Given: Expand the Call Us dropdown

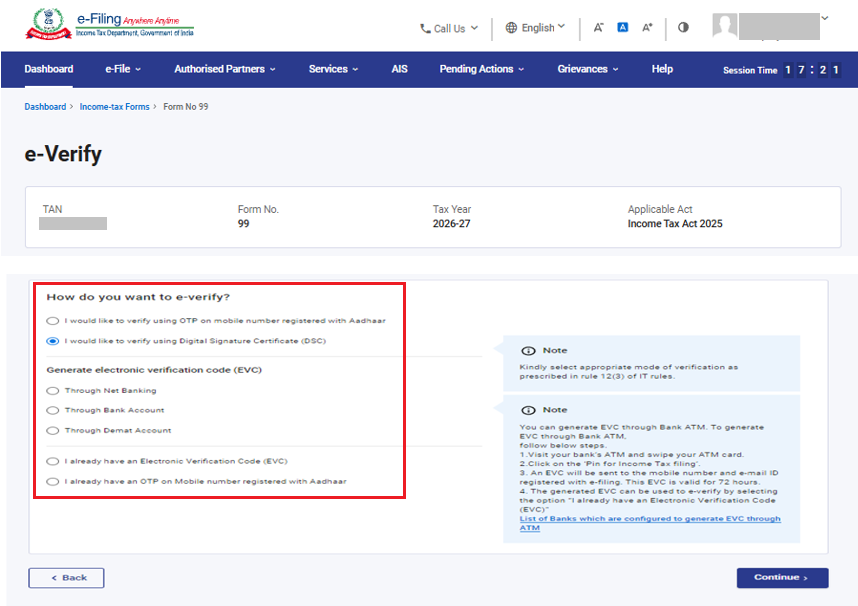Looking at the screenshot, I should (474, 27).
